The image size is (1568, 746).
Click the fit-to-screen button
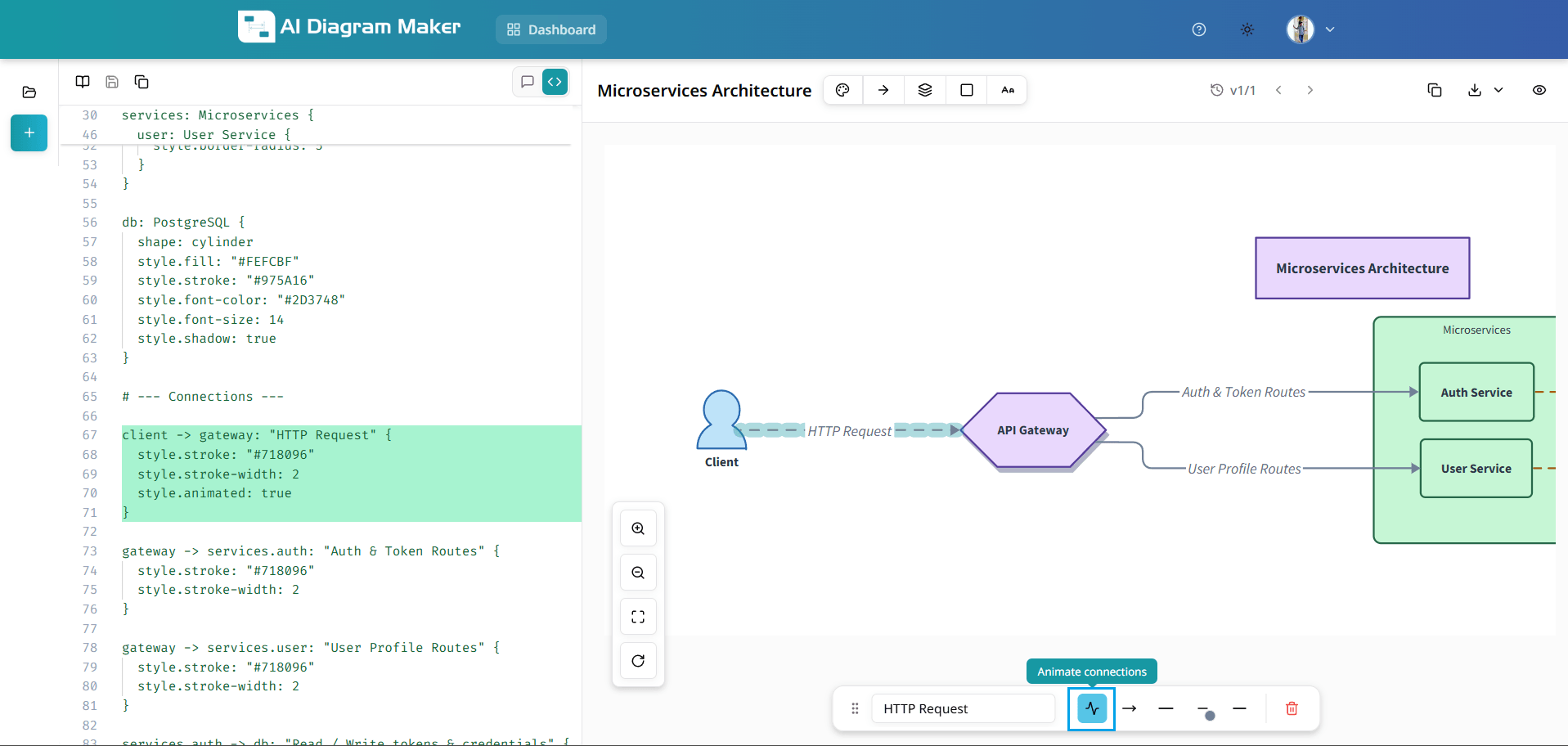click(x=638, y=617)
